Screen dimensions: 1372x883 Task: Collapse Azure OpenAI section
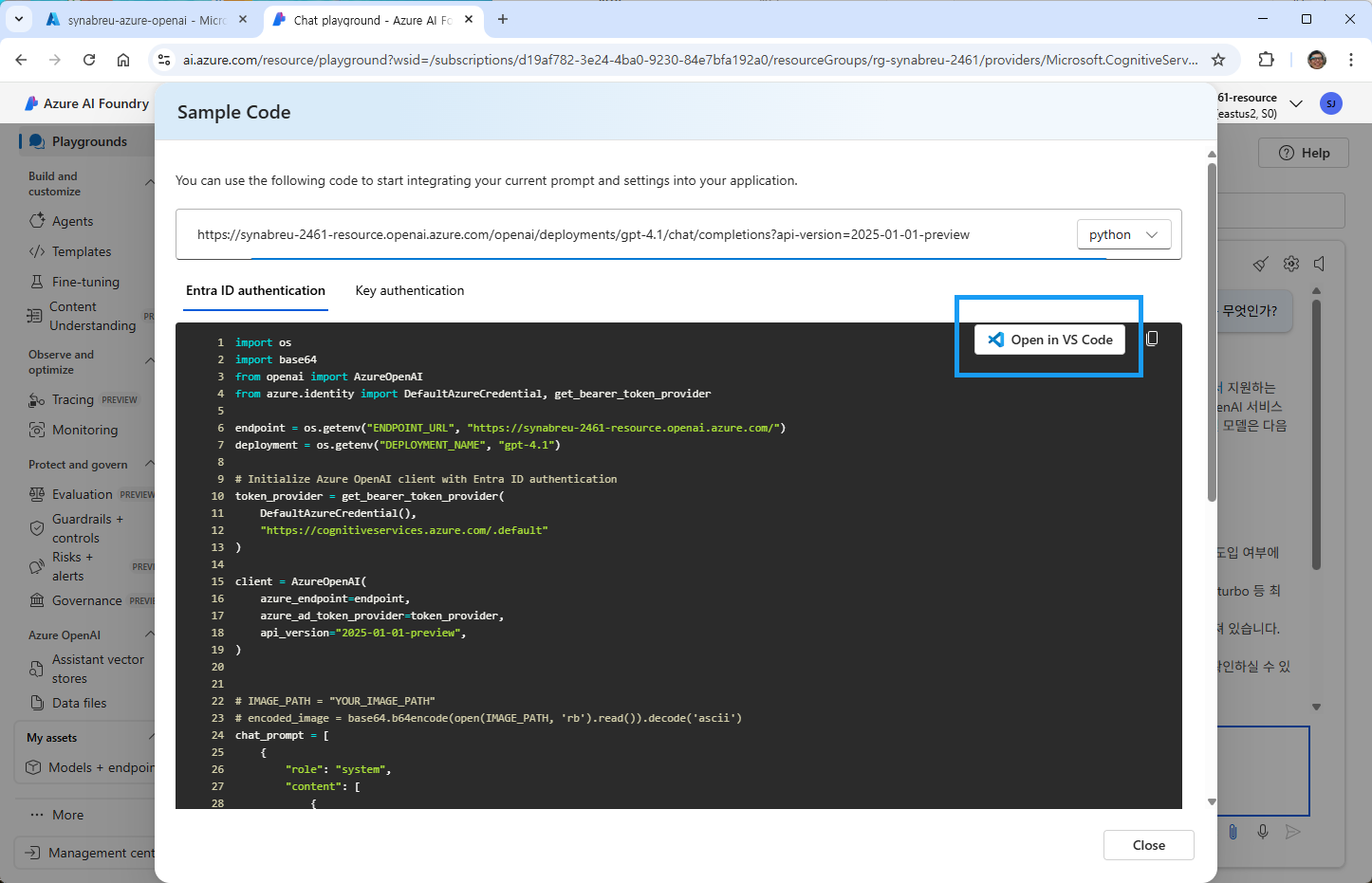(149, 635)
